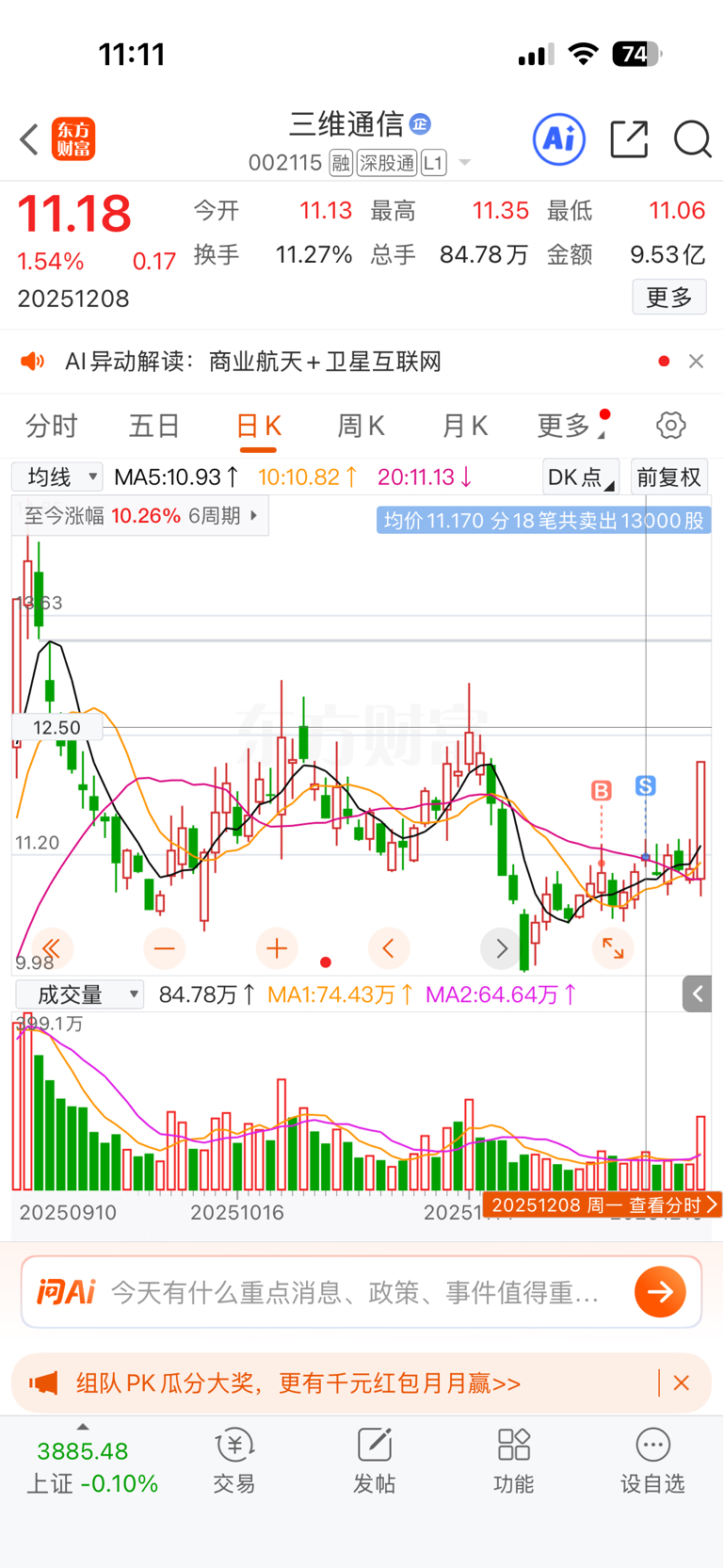Tap 设自选 add watchlist icon
This screenshot has width=724, height=1568.
pyautogui.click(x=652, y=1460)
